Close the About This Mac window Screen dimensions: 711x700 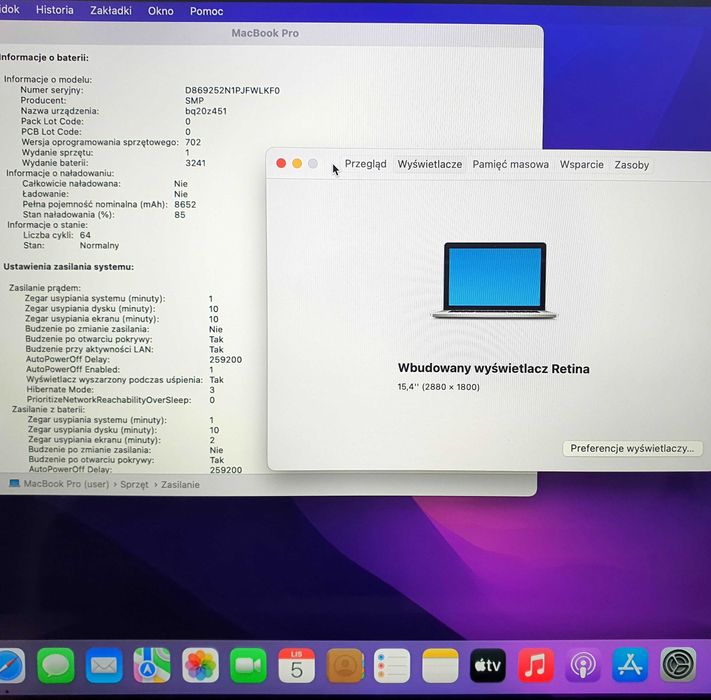281,163
